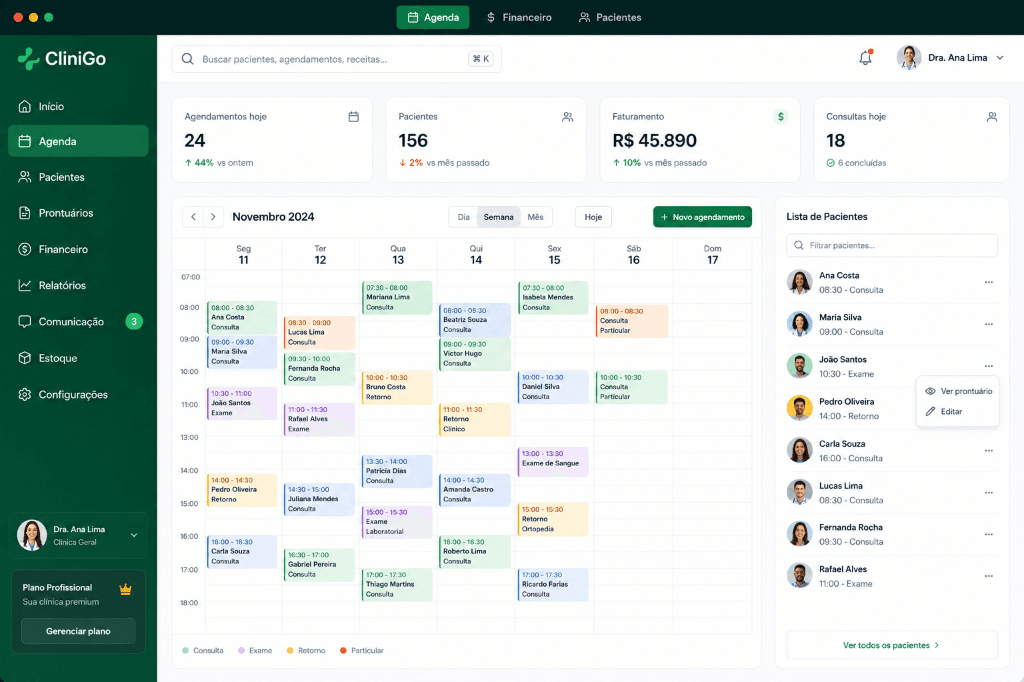The image size is (1024, 682).
Task: Open Ver todos os pacientes link
Action: tap(891, 645)
